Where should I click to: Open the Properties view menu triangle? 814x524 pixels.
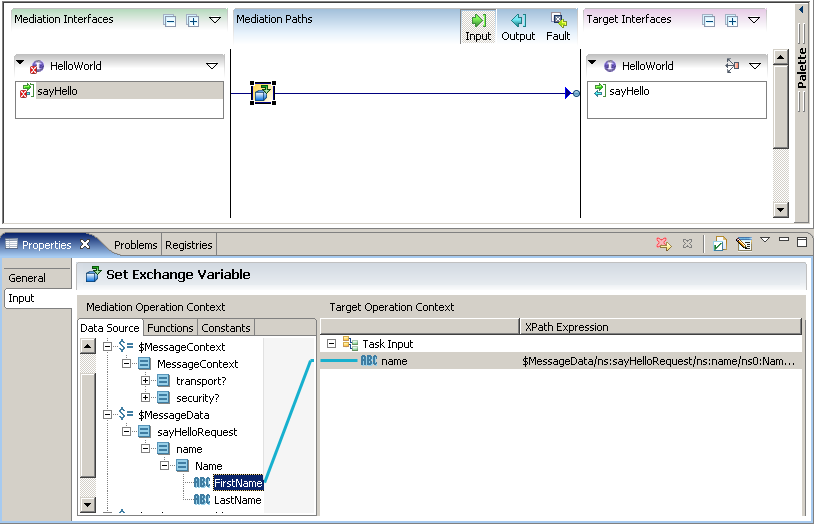pos(765,239)
